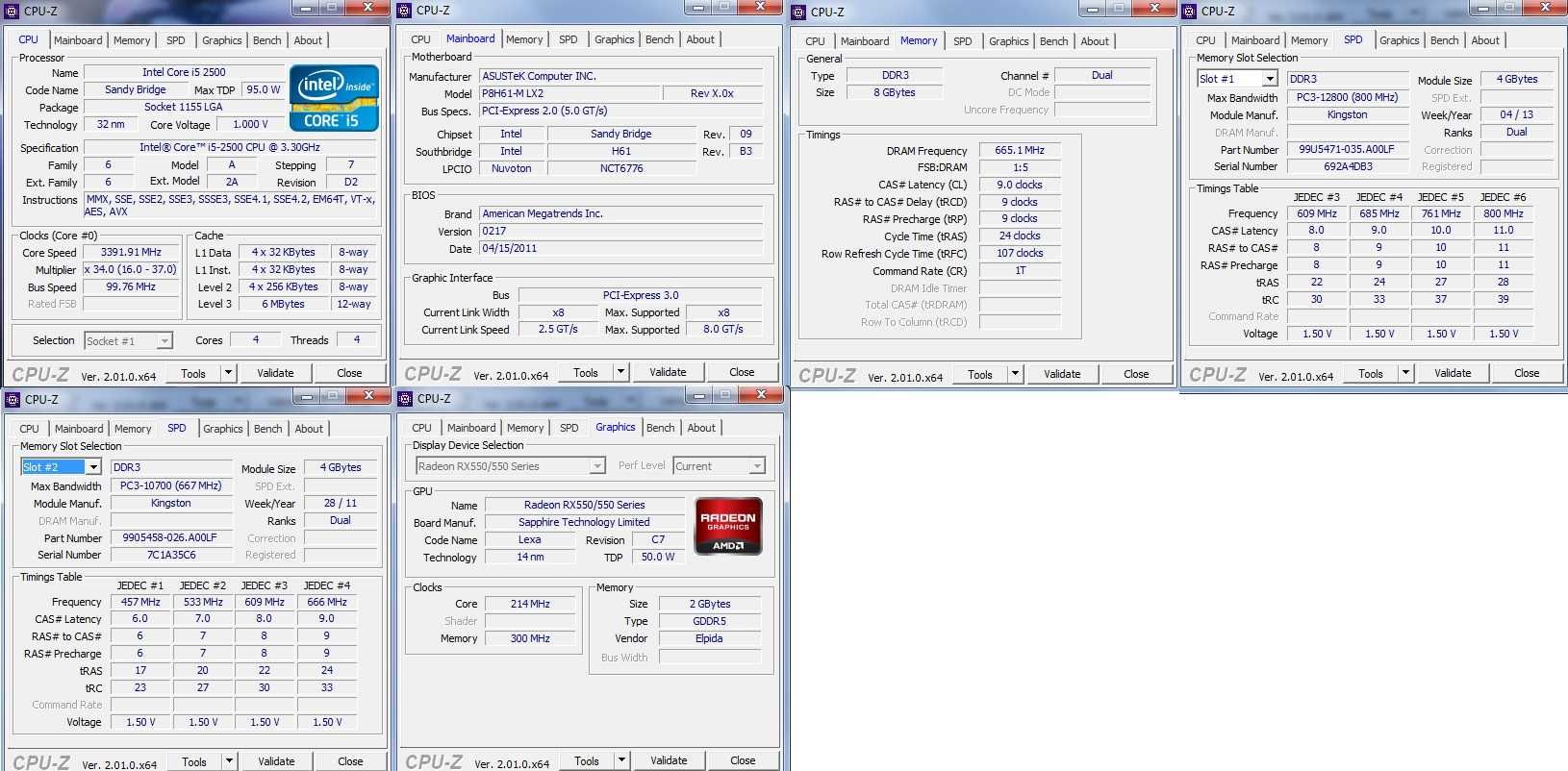The image size is (1568, 771).
Task: Open the About tab in the Mainboard window
Action: pos(700,39)
